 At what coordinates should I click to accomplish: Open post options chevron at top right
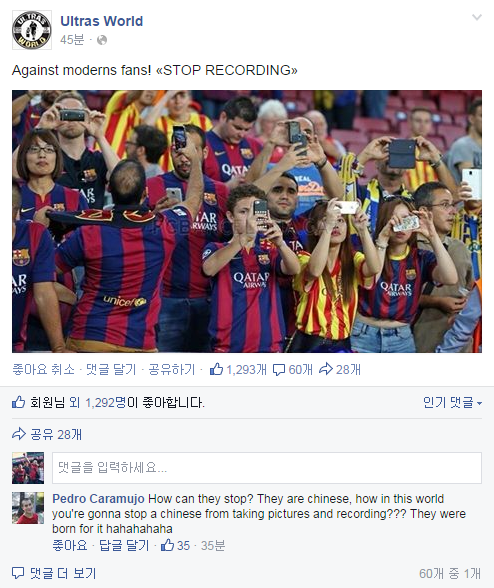[x=477, y=17]
